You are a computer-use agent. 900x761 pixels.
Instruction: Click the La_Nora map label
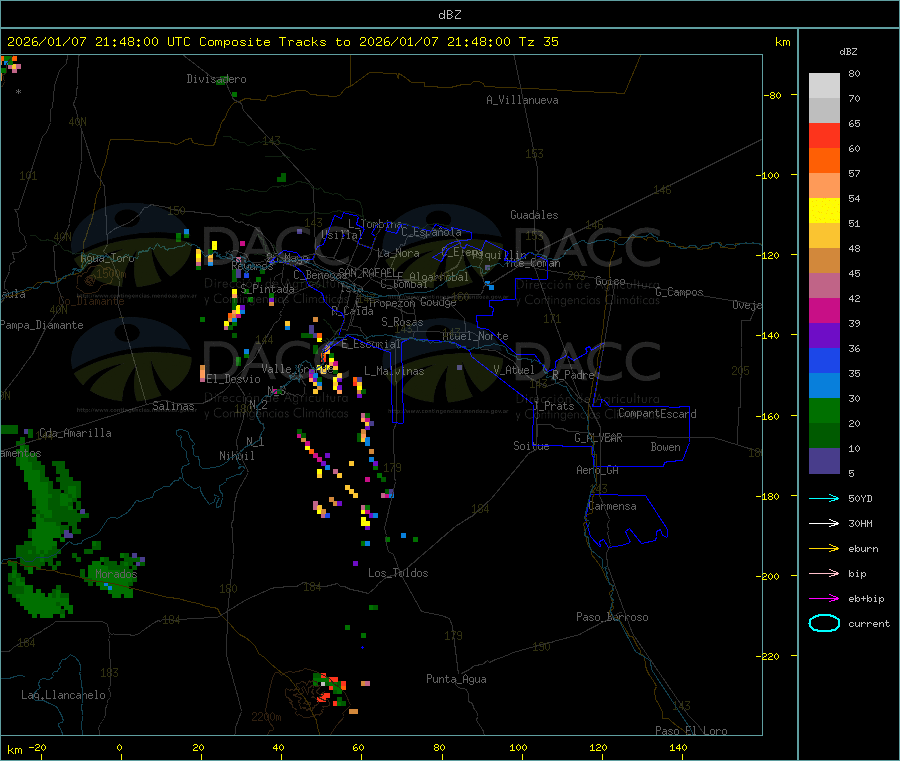point(398,253)
